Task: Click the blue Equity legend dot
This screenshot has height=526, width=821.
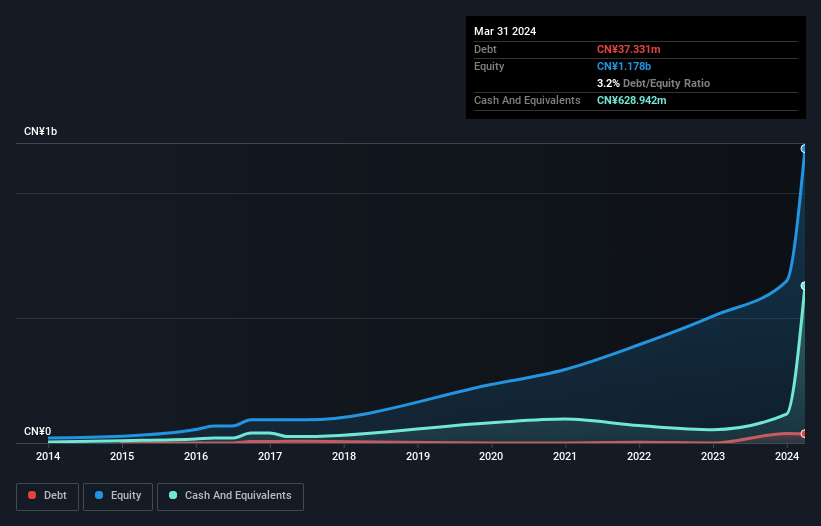Action: tap(99, 495)
